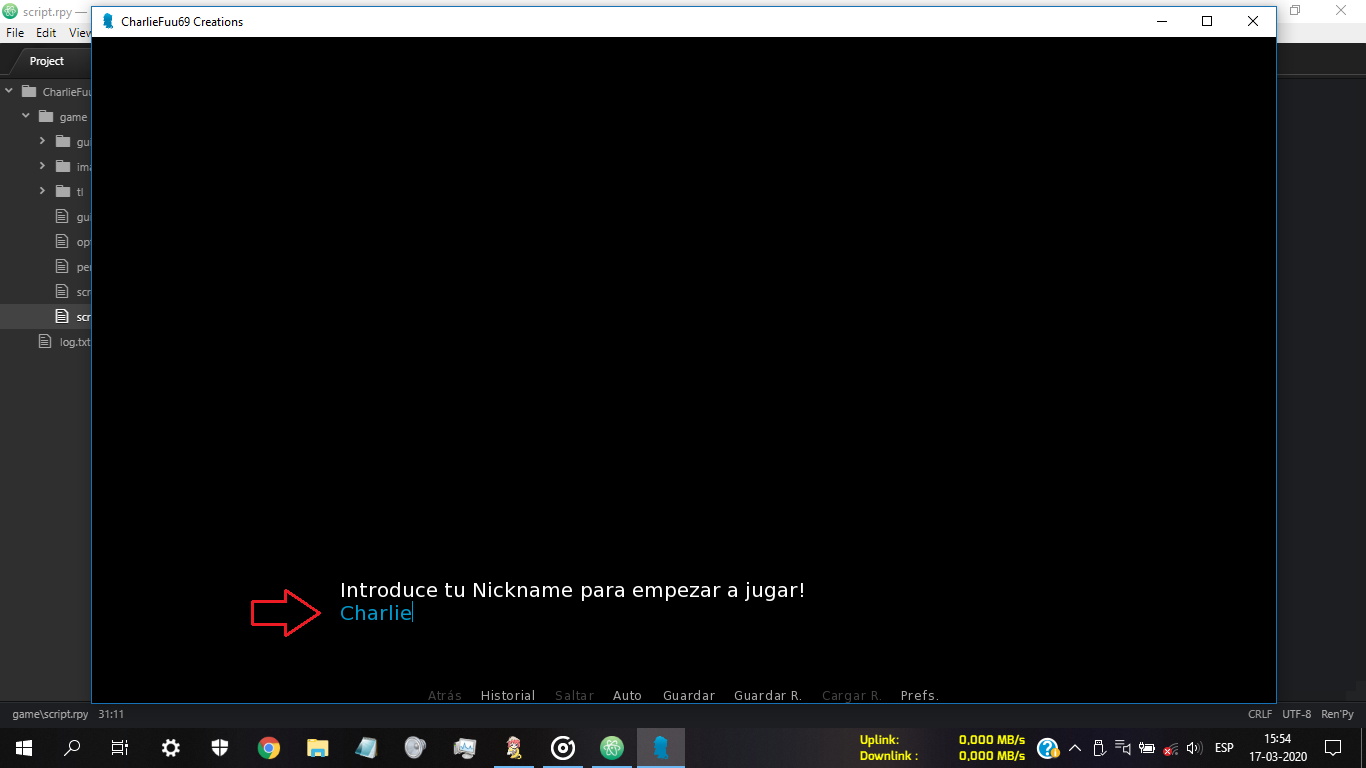
Task: Click Historial in the game quick menu
Action: [507, 696]
